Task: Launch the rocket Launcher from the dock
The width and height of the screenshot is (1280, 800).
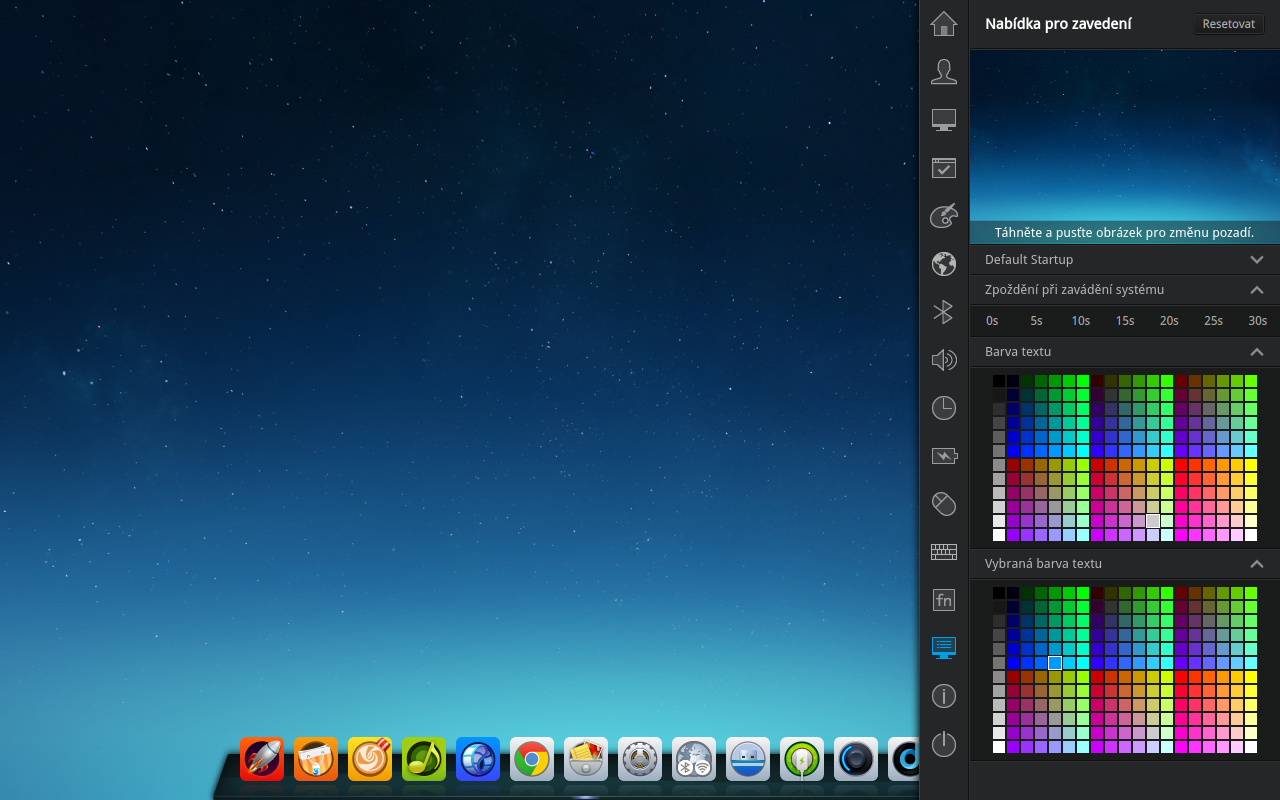Action: 261,759
